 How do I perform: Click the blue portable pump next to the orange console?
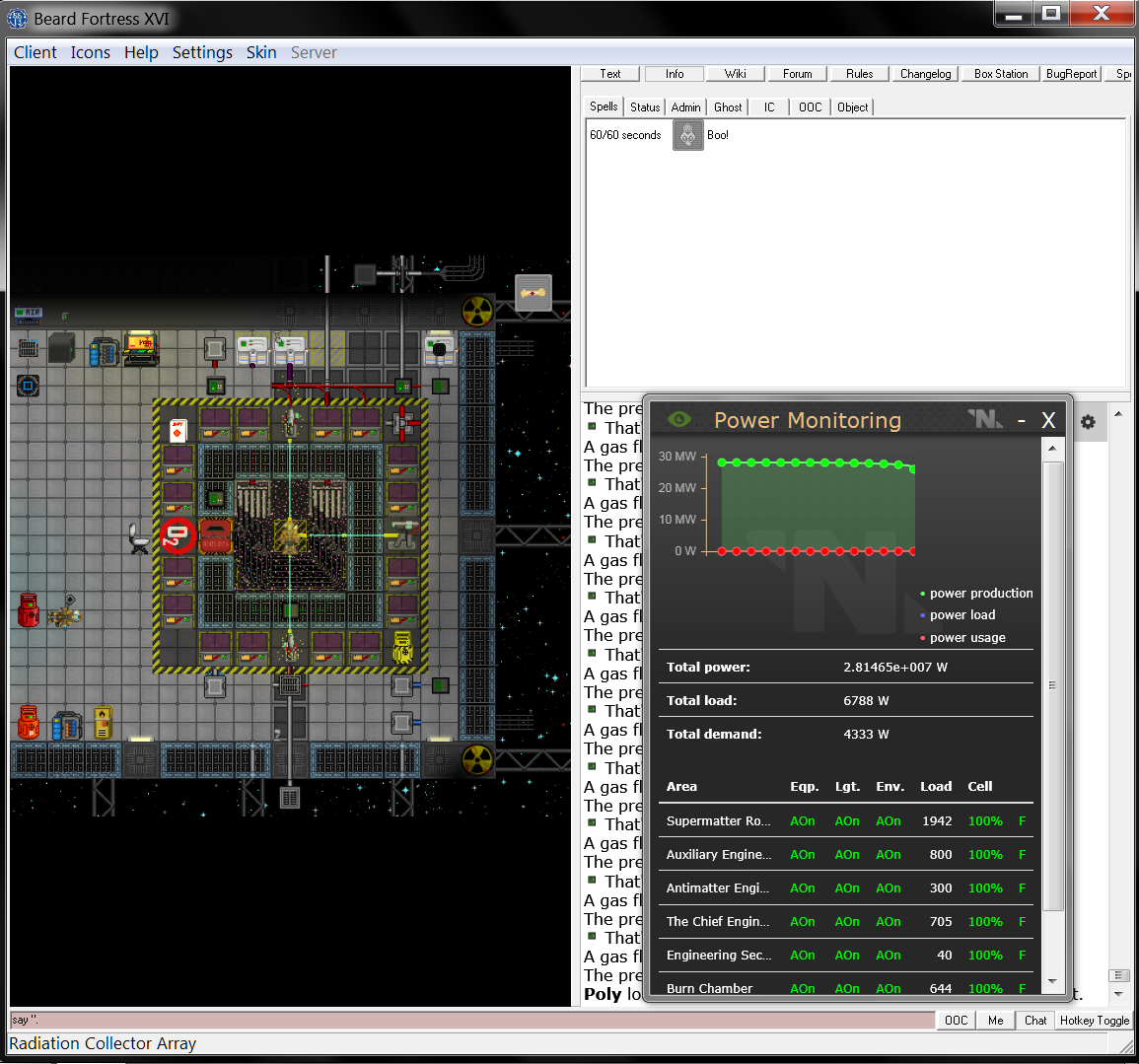tap(104, 351)
